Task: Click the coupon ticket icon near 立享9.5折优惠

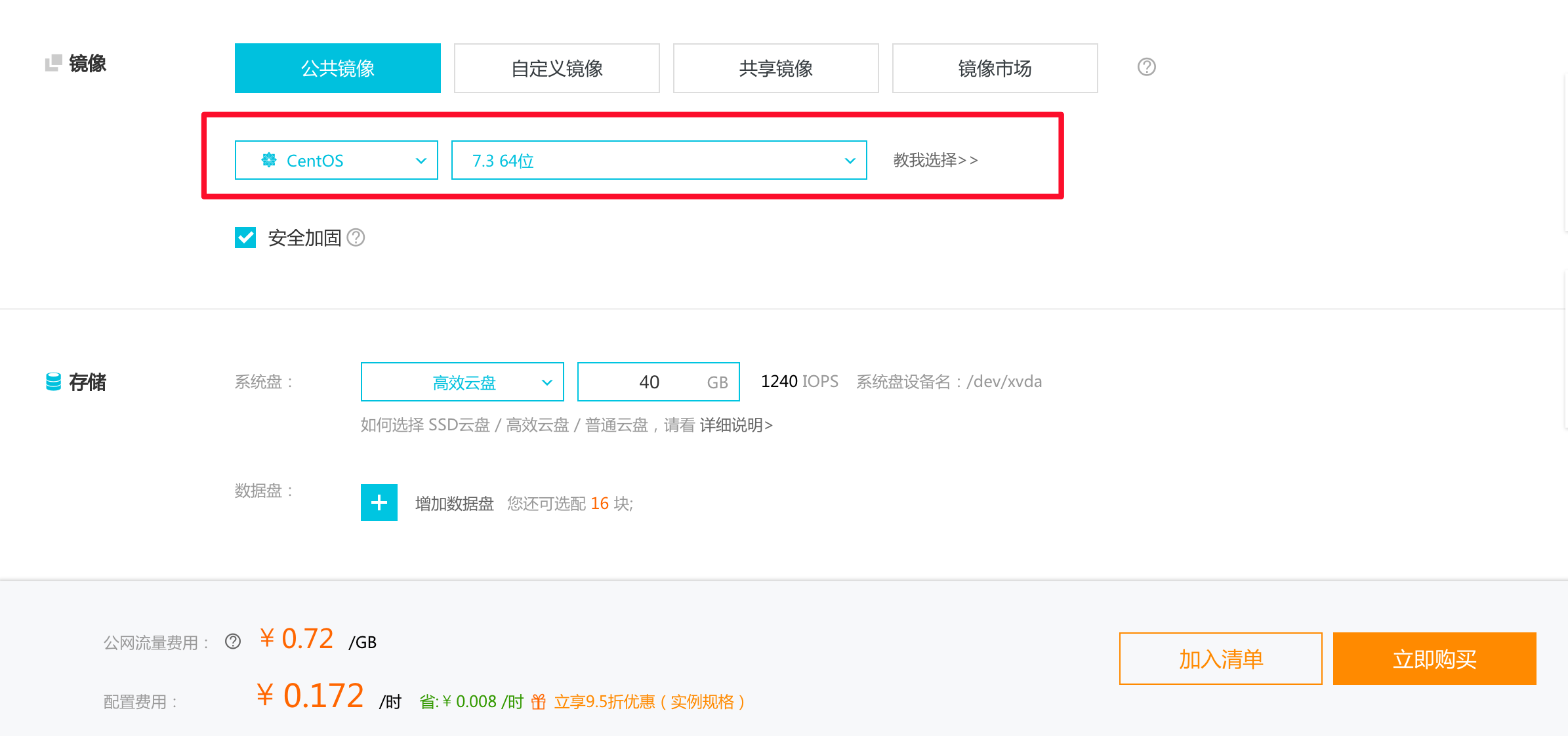Action: (537, 701)
